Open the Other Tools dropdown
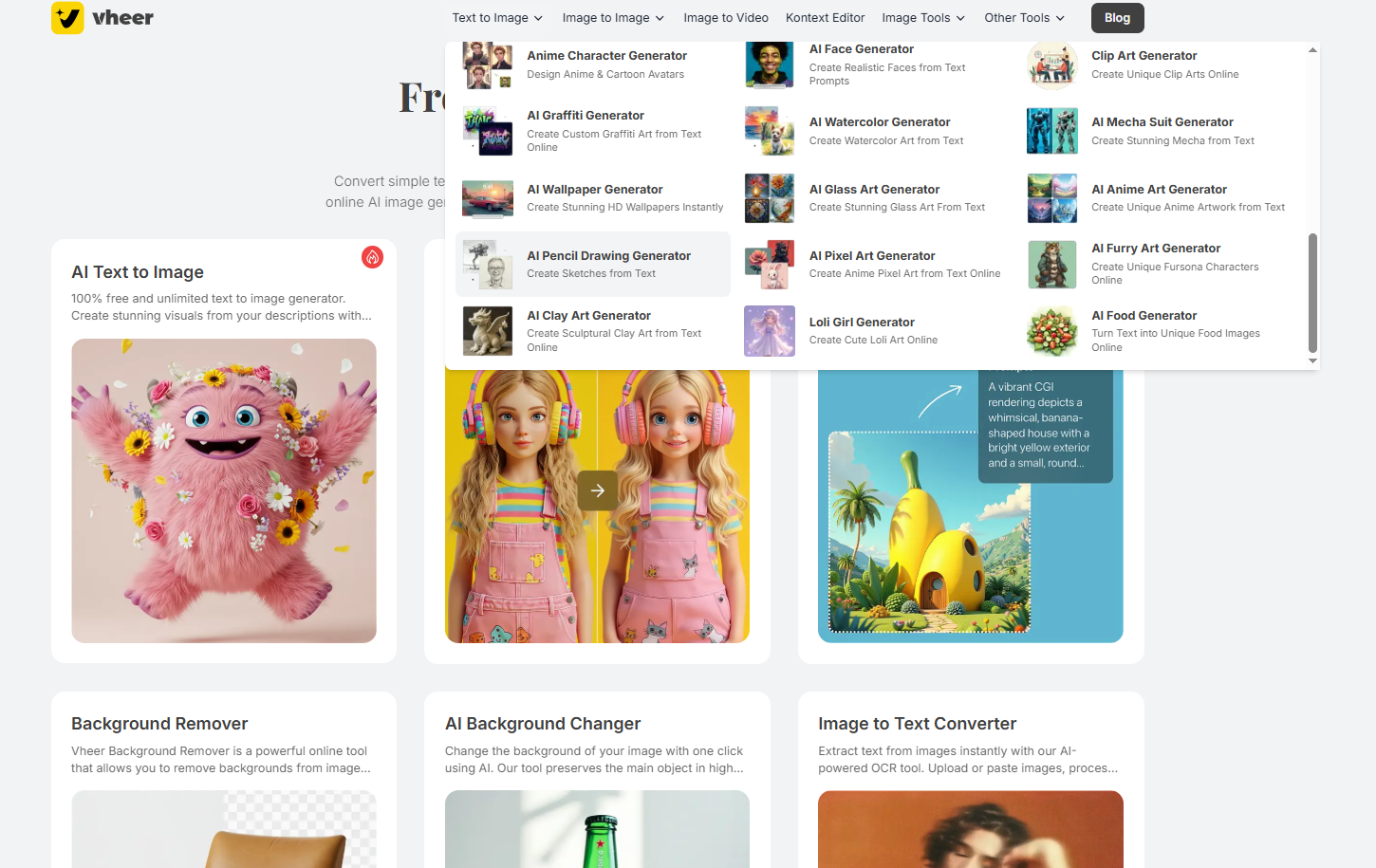Screen dimensions: 1376x868 coord(1025,18)
